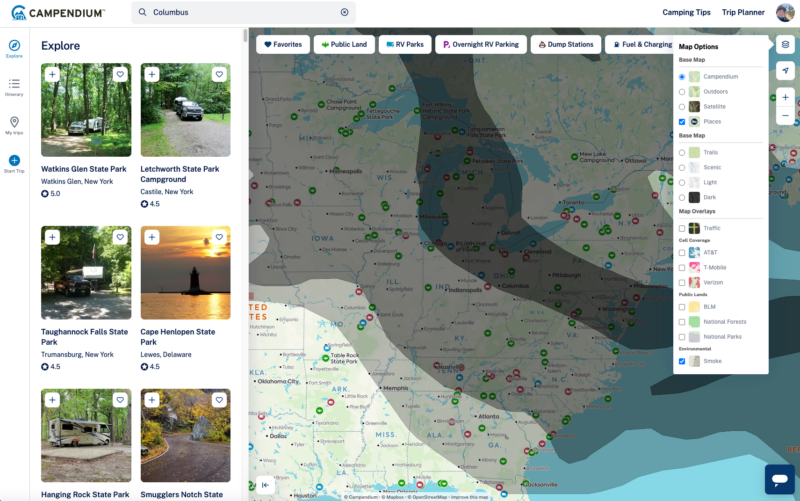Zoom out with the minus map button
The width and height of the screenshot is (800, 501).
point(785,115)
